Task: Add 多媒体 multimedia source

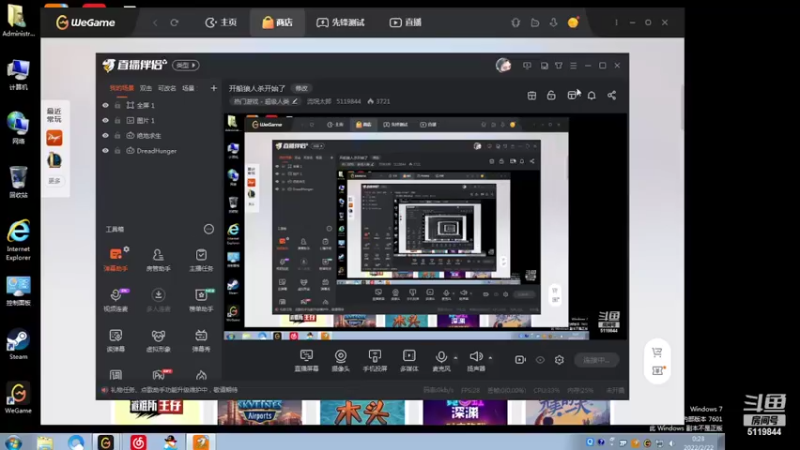Action: coord(409,360)
